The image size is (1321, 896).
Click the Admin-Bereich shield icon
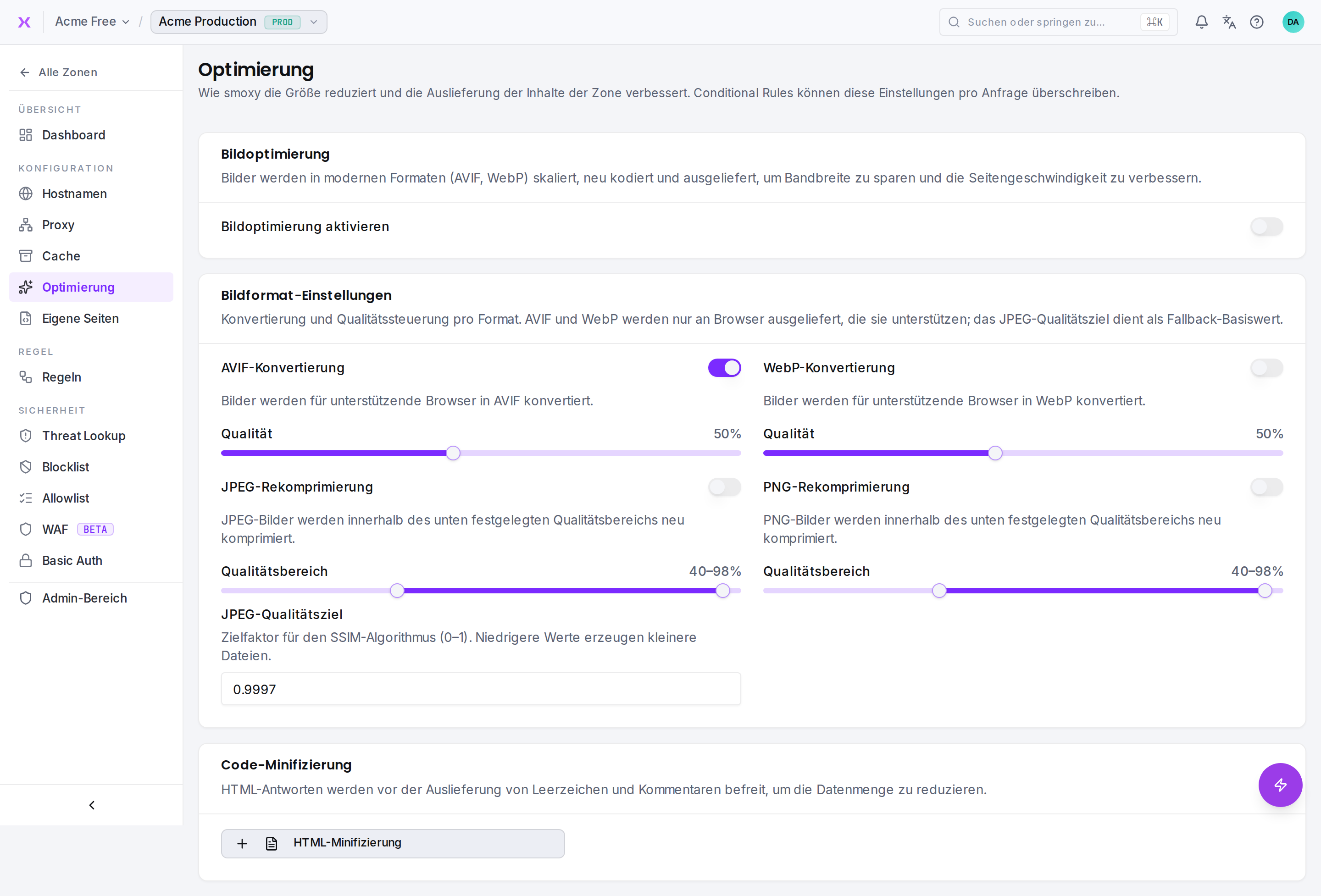click(x=26, y=598)
